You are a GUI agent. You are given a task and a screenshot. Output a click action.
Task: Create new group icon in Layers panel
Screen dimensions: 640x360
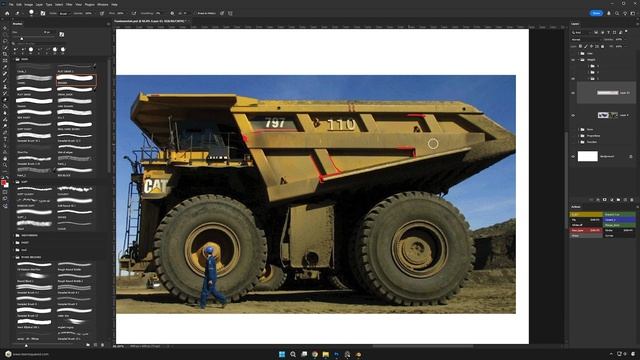pos(618,200)
